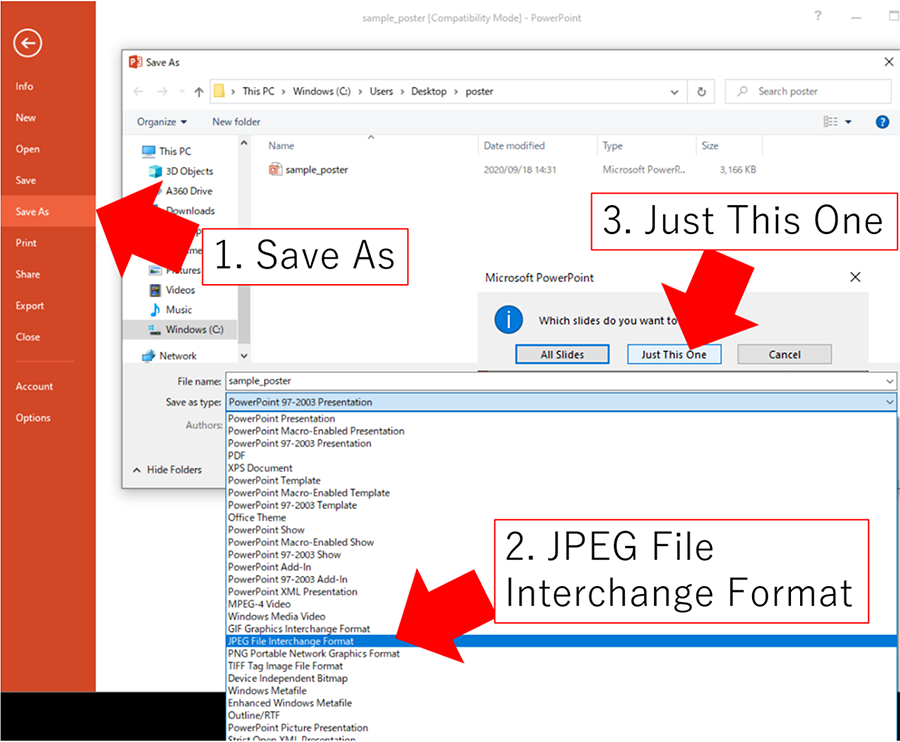Choose PNG Portable Network Graphics Format
This screenshot has width=900, height=742.
pos(313,654)
